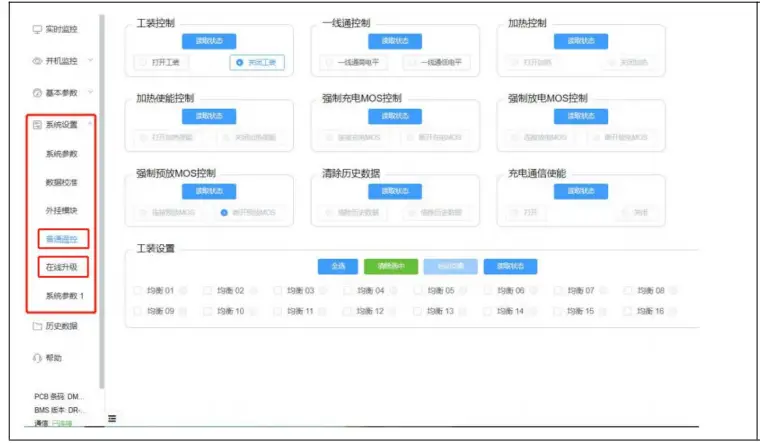This screenshot has height=443, width=760.
Task: Click the BMS 版本 text in sidebar
Action: pos(60,410)
